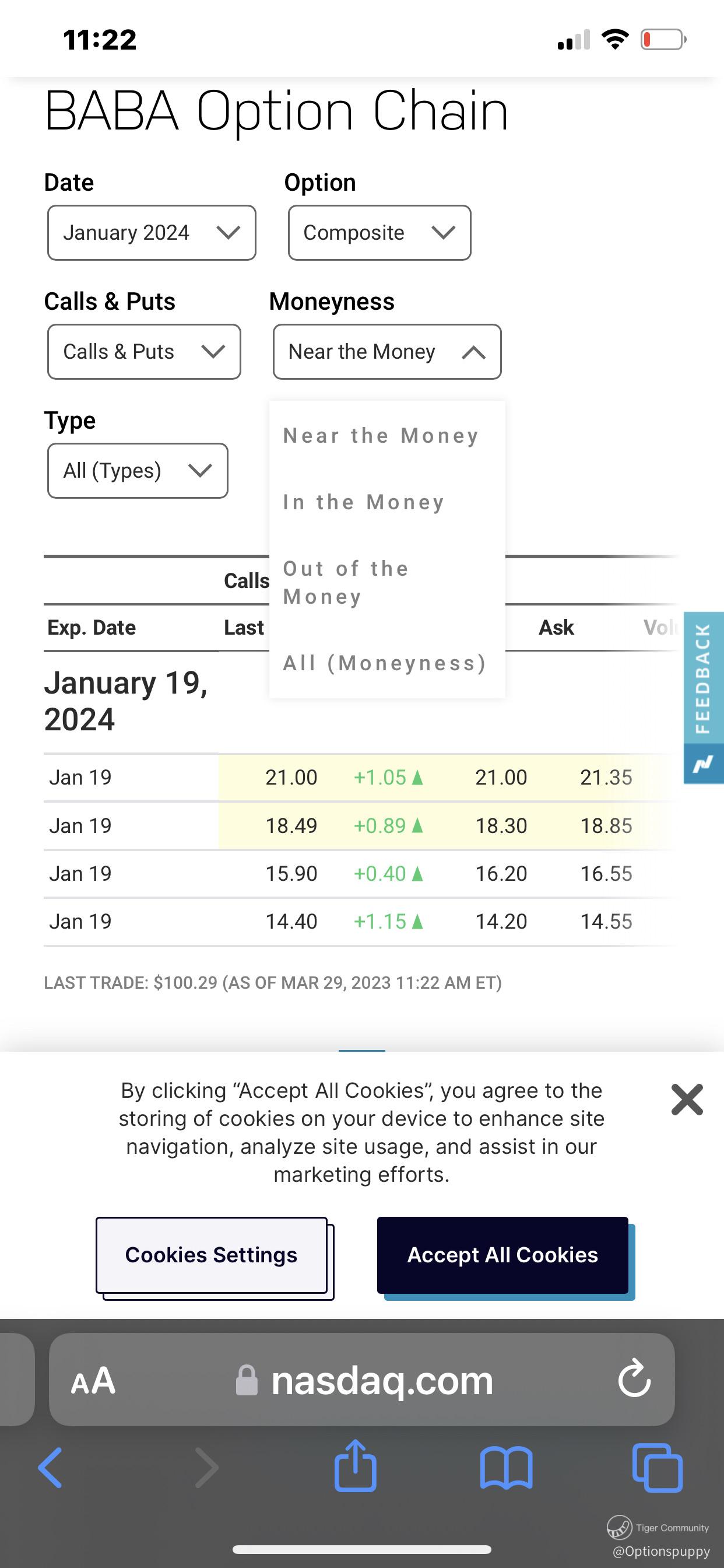Open the Calls & Puts dropdown

pos(144,352)
